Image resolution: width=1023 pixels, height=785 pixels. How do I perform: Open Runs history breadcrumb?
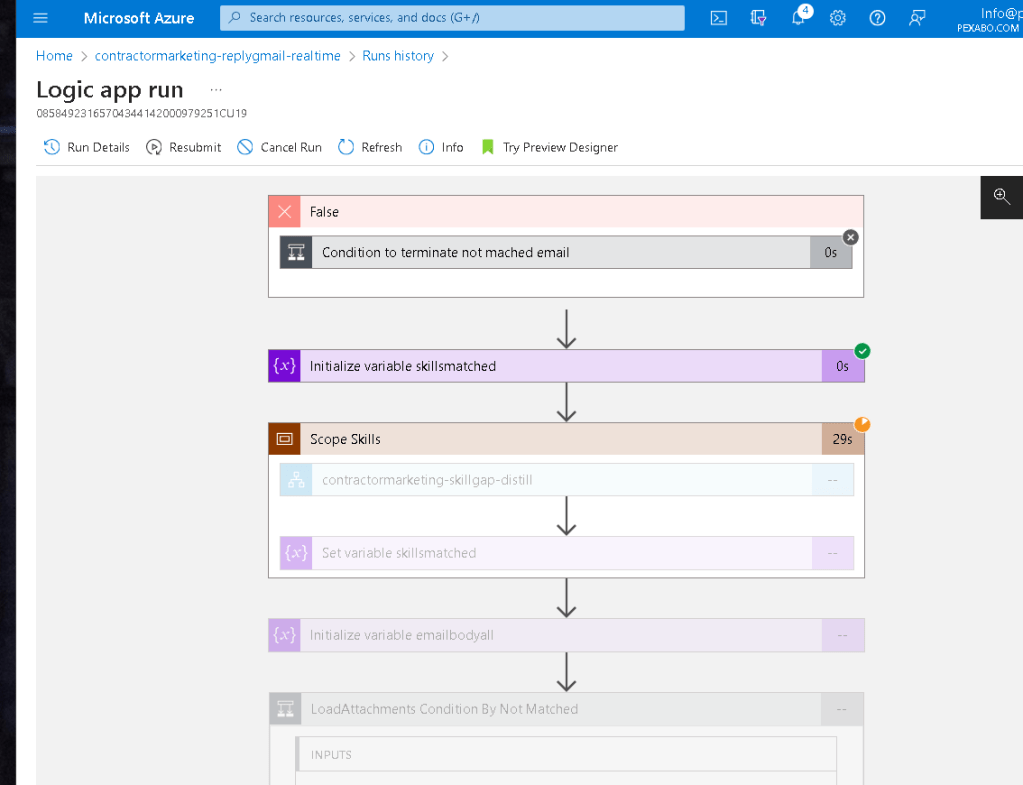pyautogui.click(x=398, y=56)
